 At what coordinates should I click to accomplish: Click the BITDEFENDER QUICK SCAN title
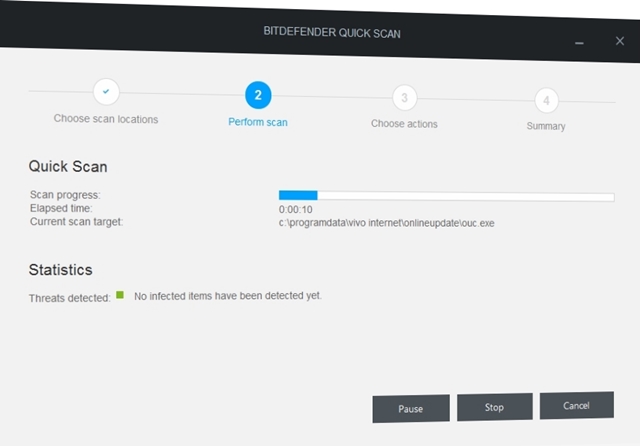pos(332,33)
